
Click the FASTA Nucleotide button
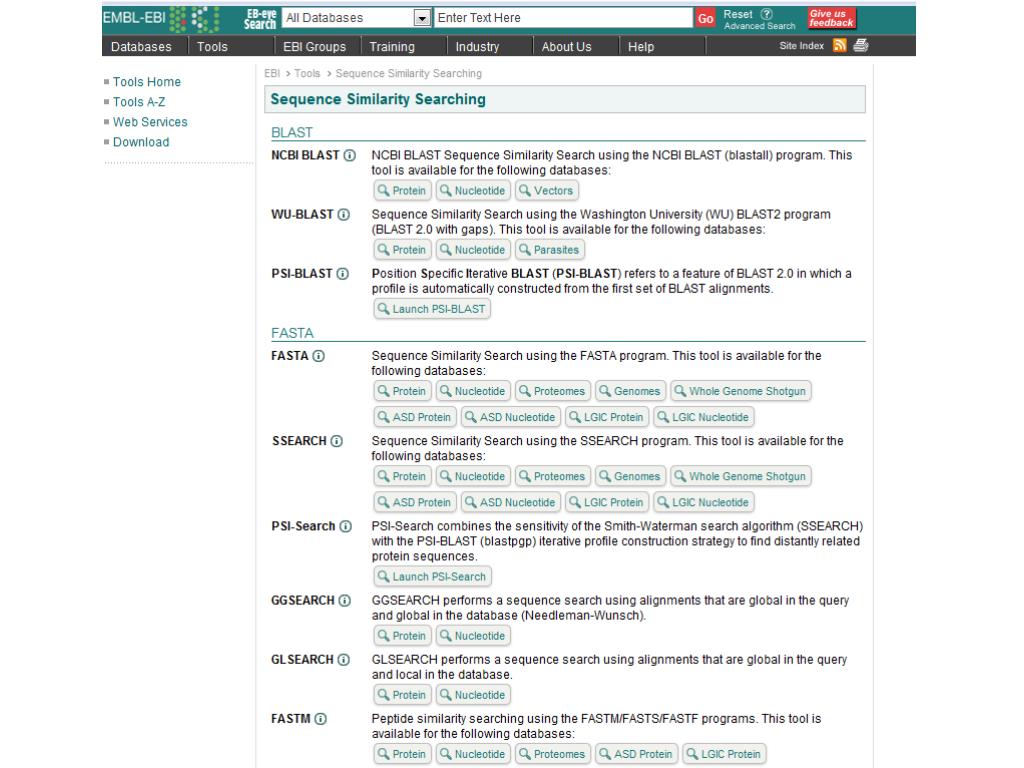pos(473,391)
